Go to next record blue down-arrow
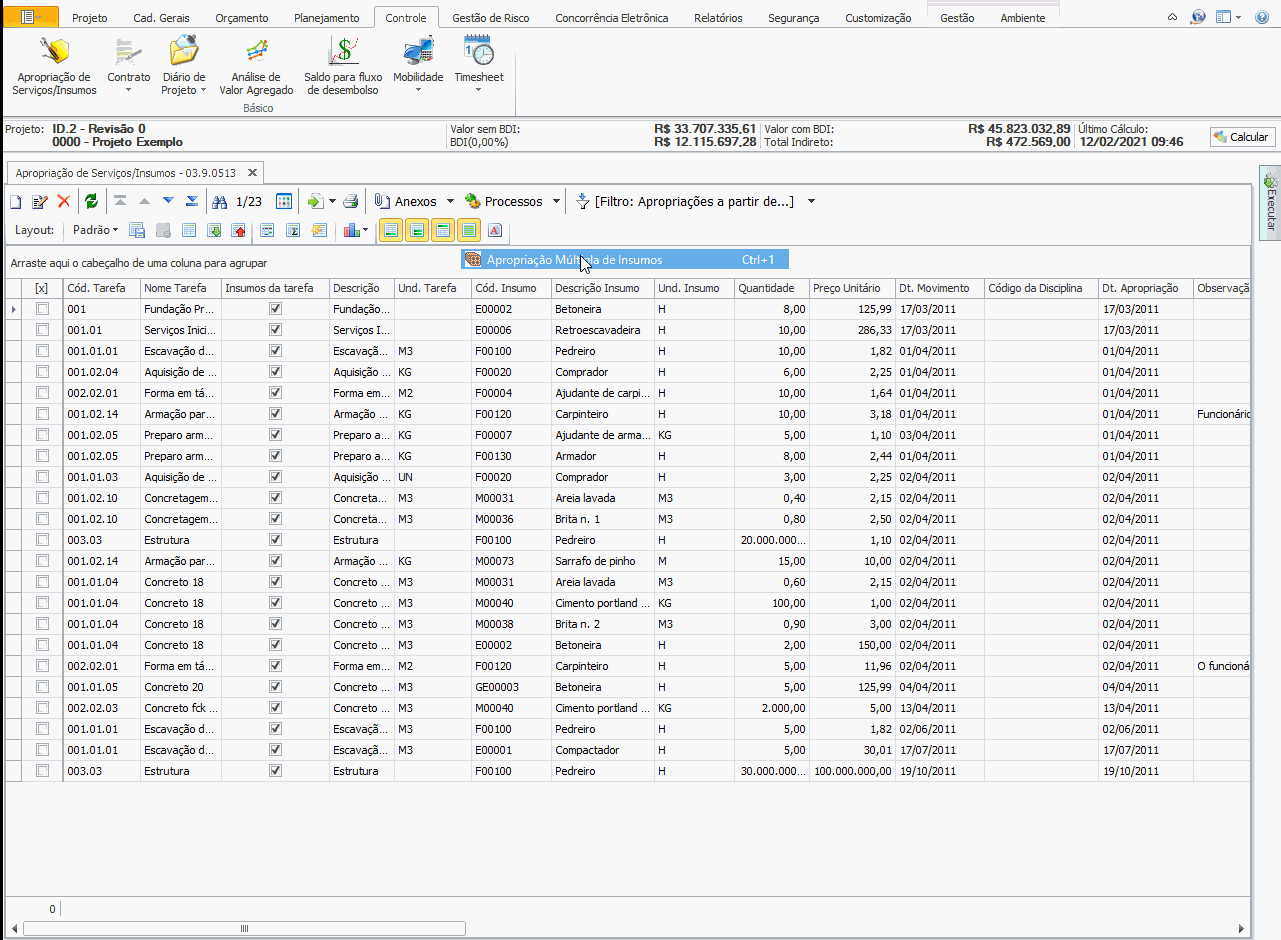 [x=168, y=202]
